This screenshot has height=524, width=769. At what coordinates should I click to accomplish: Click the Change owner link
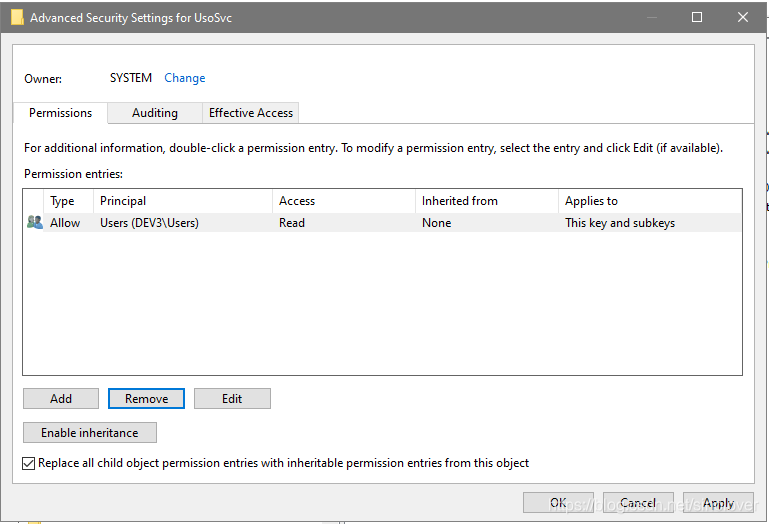click(x=185, y=78)
